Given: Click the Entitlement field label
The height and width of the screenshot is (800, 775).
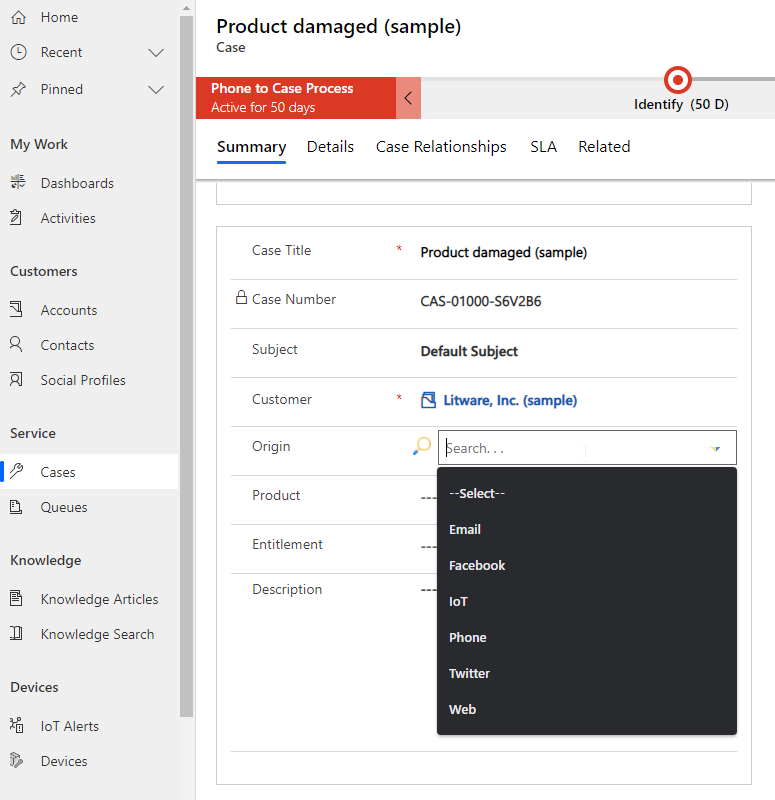Looking at the screenshot, I should click(x=287, y=544).
